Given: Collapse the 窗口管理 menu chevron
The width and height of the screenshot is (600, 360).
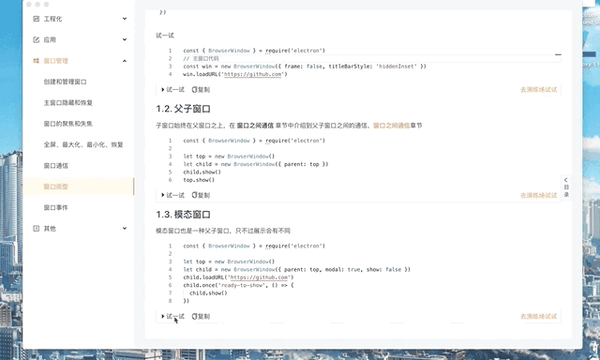Looking at the screenshot, I should [124, 61].
